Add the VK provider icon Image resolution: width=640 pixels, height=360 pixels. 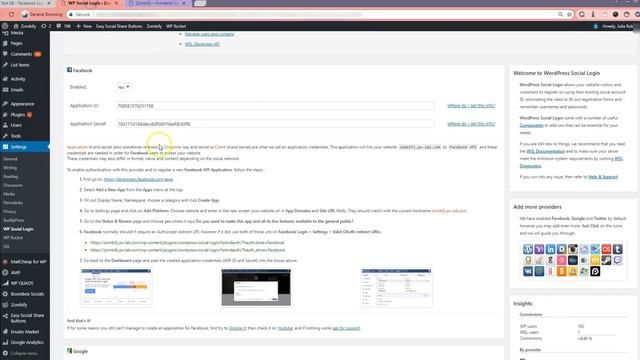pos(528,271)
